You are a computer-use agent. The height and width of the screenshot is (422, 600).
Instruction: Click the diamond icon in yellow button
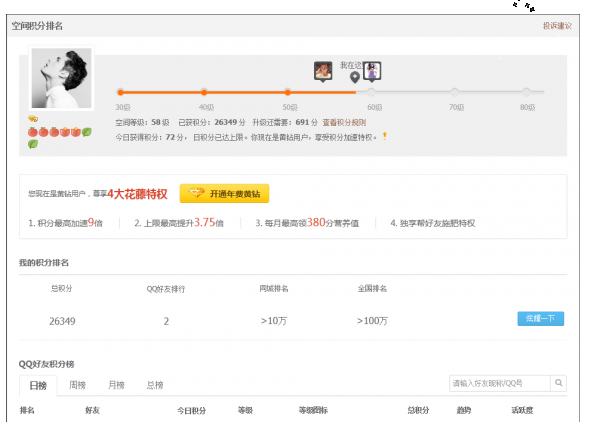tap(197, 193)
